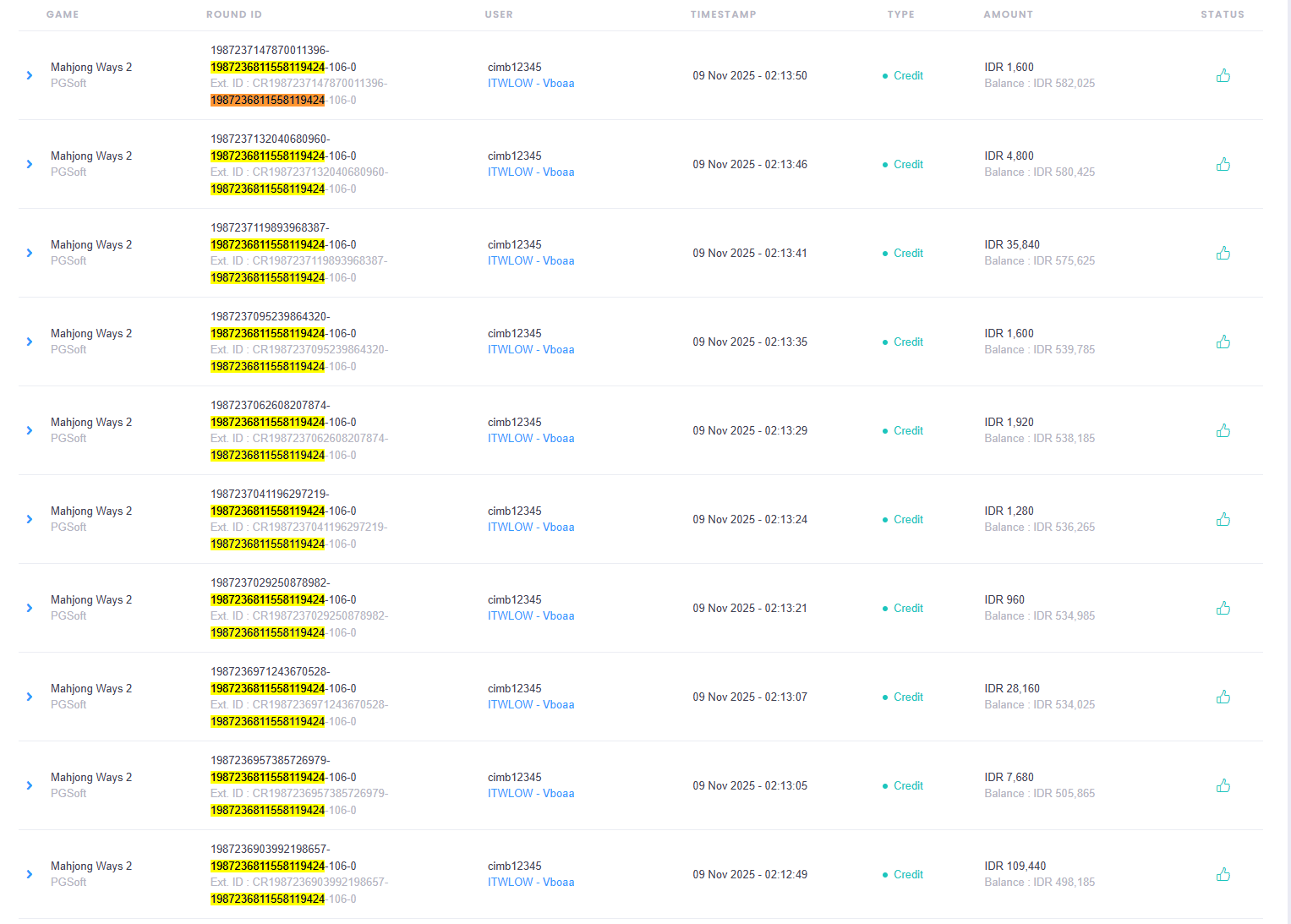
Task: Click thumbs-up status icon for 02:13:29 row
Action: click(x=1223, y=430)
